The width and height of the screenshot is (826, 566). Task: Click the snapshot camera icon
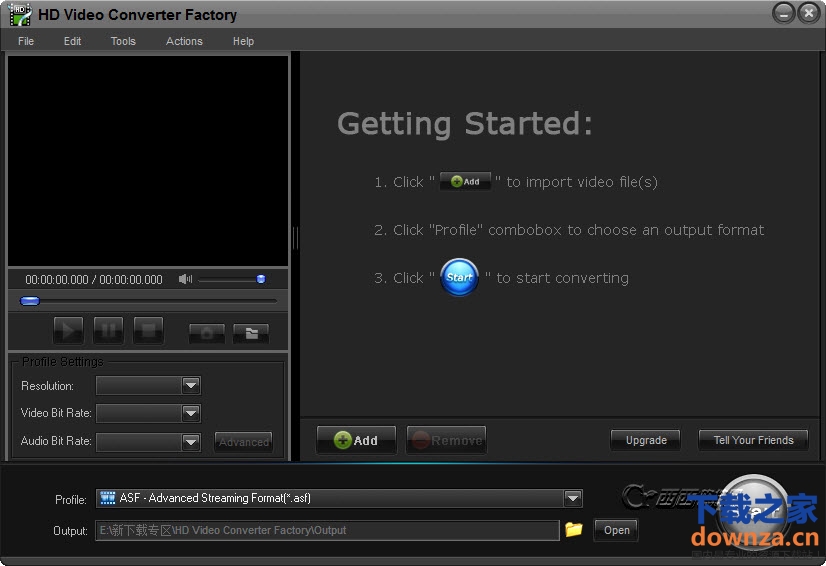[206, 333]
